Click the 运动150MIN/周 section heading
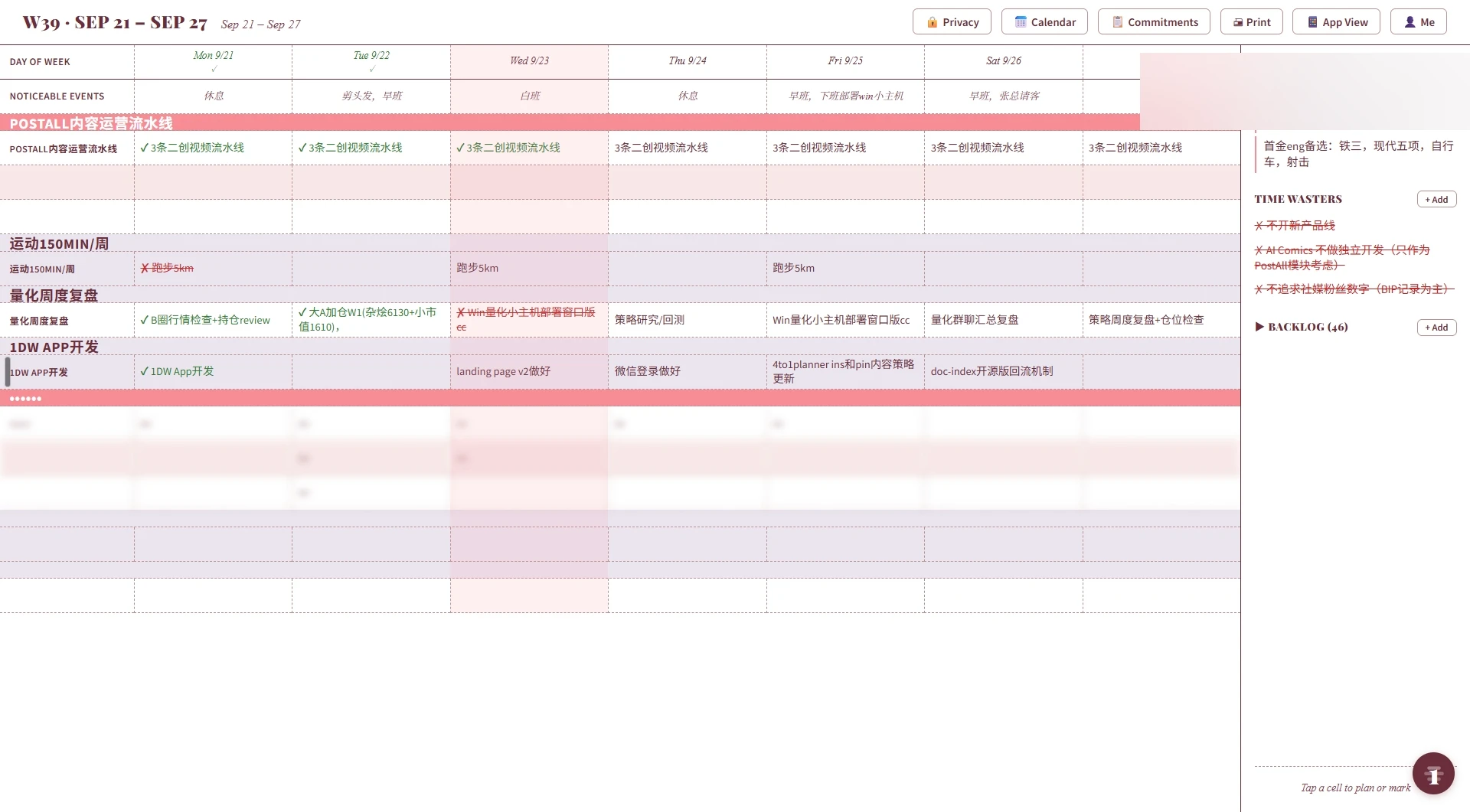 point(59,243)
